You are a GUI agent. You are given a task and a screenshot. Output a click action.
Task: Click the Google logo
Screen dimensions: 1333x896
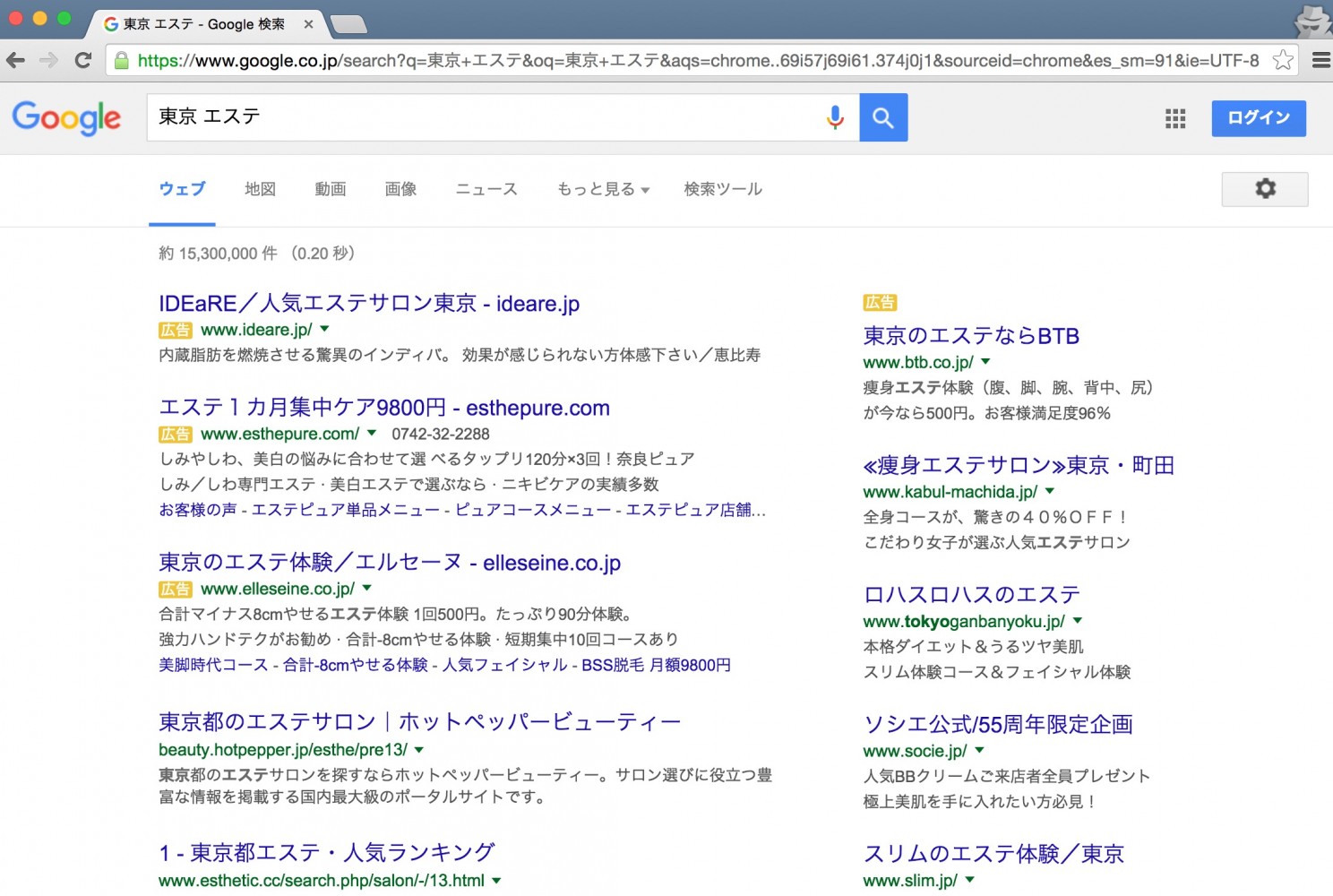(66, 117)
